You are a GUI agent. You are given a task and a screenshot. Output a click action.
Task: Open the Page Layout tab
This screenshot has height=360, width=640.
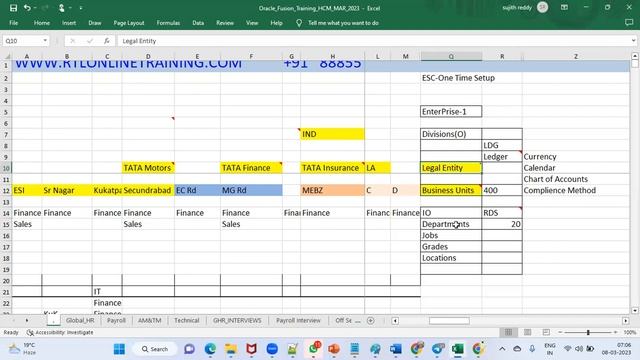coord(129,23)
